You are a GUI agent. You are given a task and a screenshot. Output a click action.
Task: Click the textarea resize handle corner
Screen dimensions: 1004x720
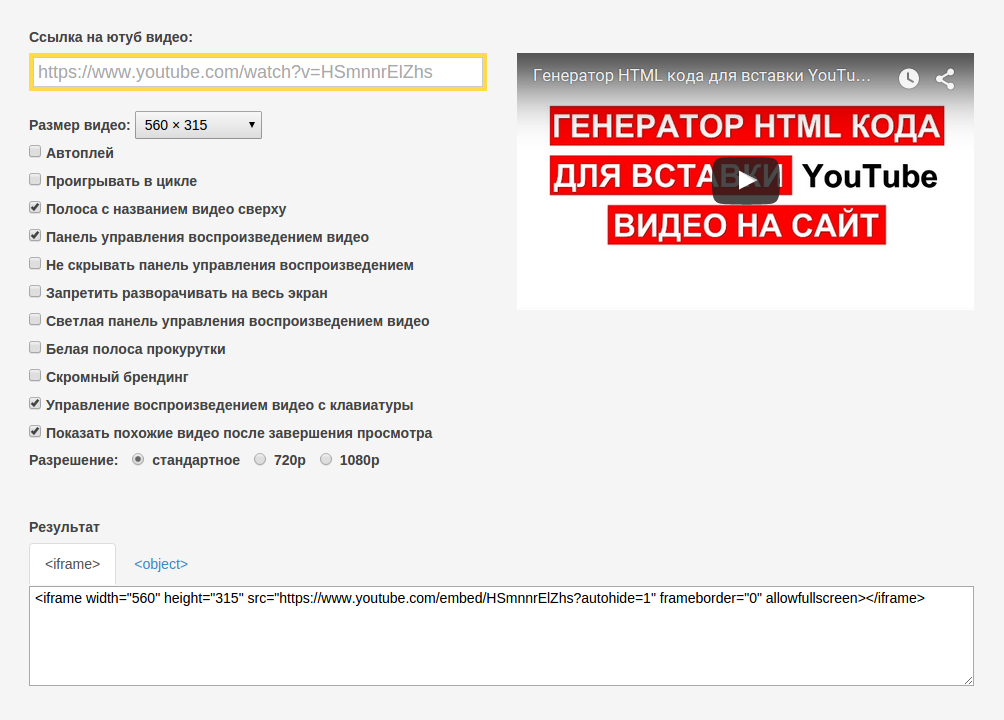[x=968, y=680]
